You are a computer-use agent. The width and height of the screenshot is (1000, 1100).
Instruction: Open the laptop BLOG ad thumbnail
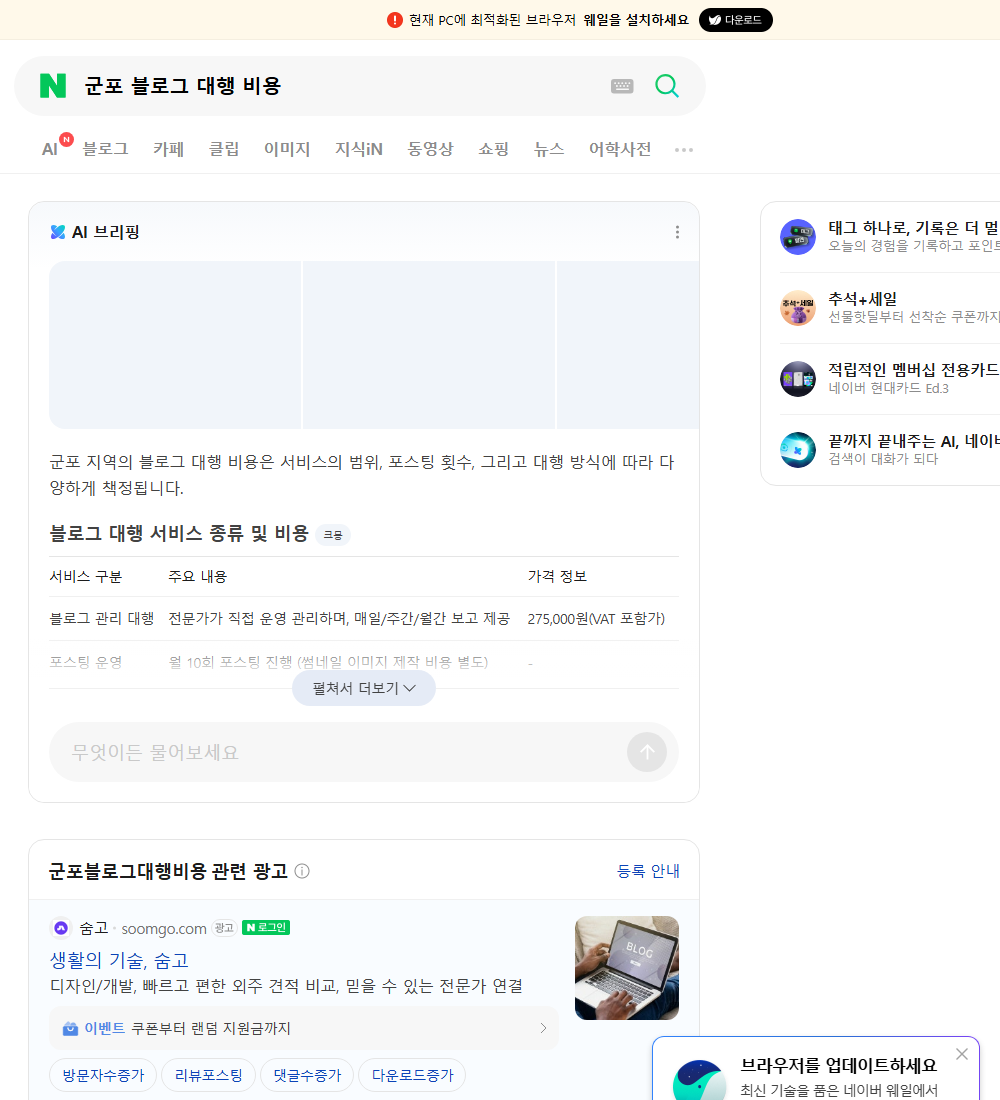tap(627, 968)
